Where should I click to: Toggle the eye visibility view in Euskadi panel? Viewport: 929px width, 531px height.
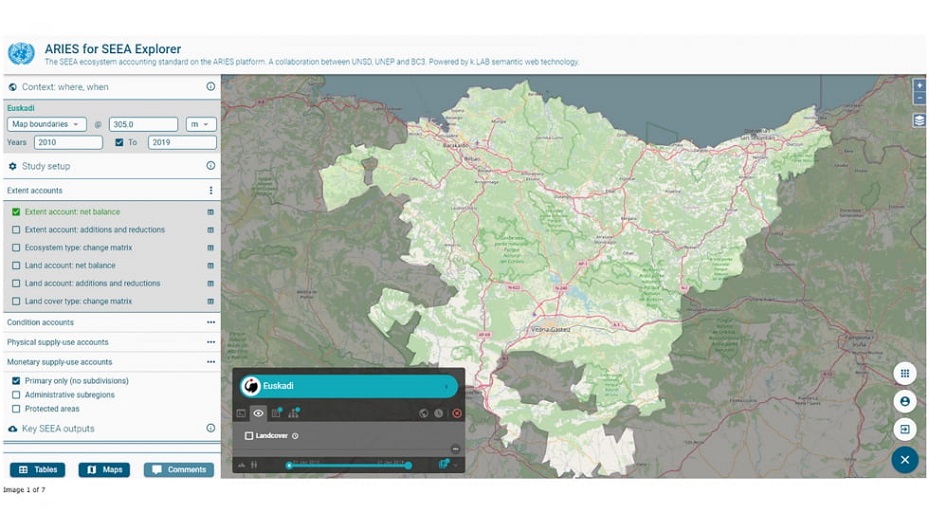tap(258, 413)
